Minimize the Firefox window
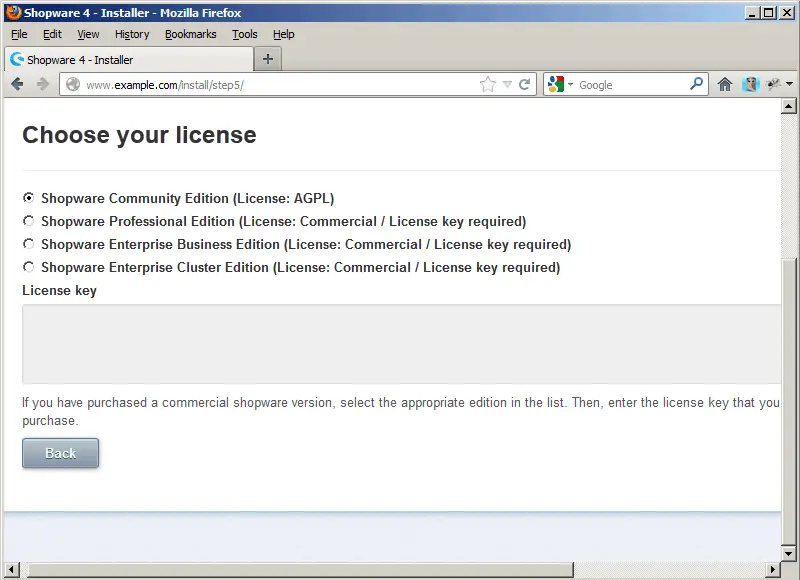Screen dimensions: 800x580 click(x=752, y=13)
